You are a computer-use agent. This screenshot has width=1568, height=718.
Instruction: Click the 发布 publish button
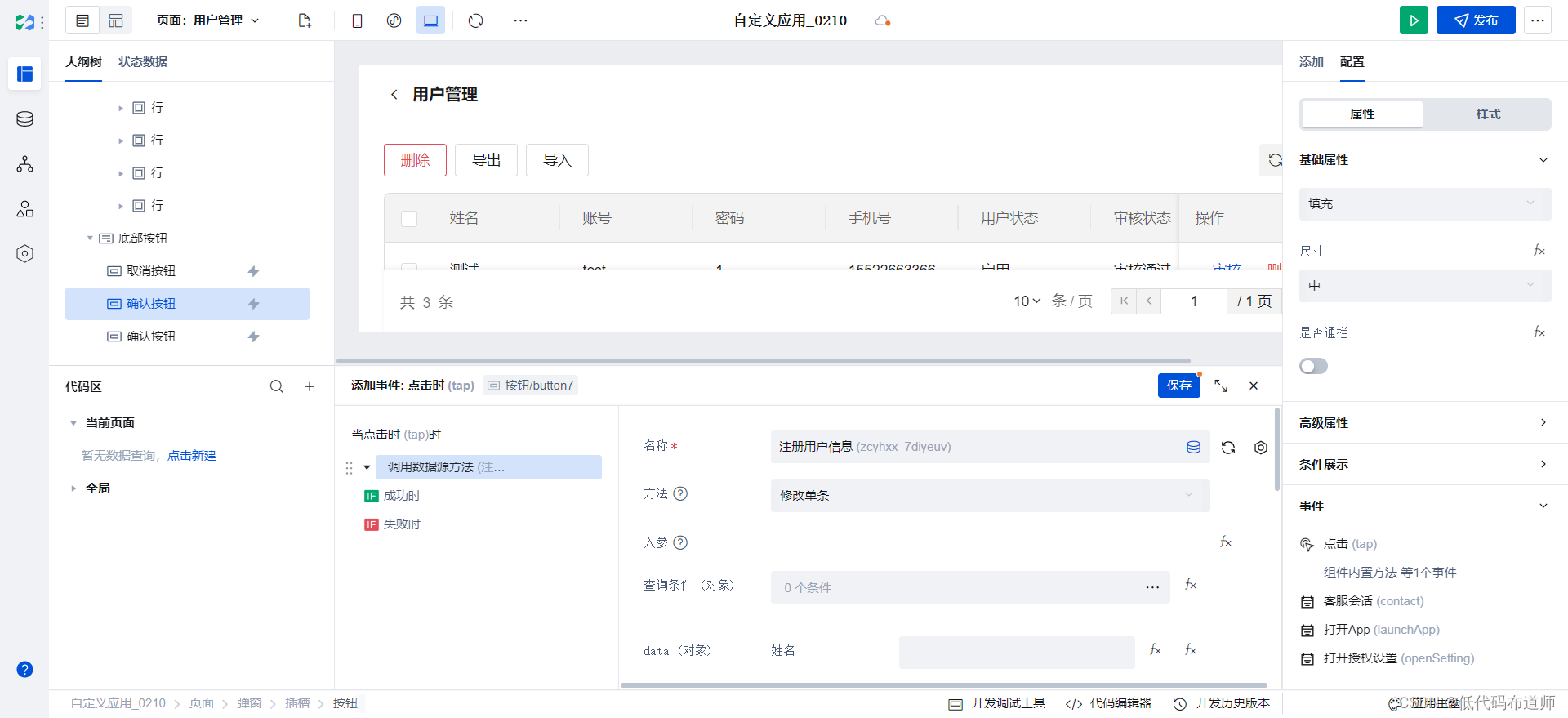click(x=1476, y=20)
